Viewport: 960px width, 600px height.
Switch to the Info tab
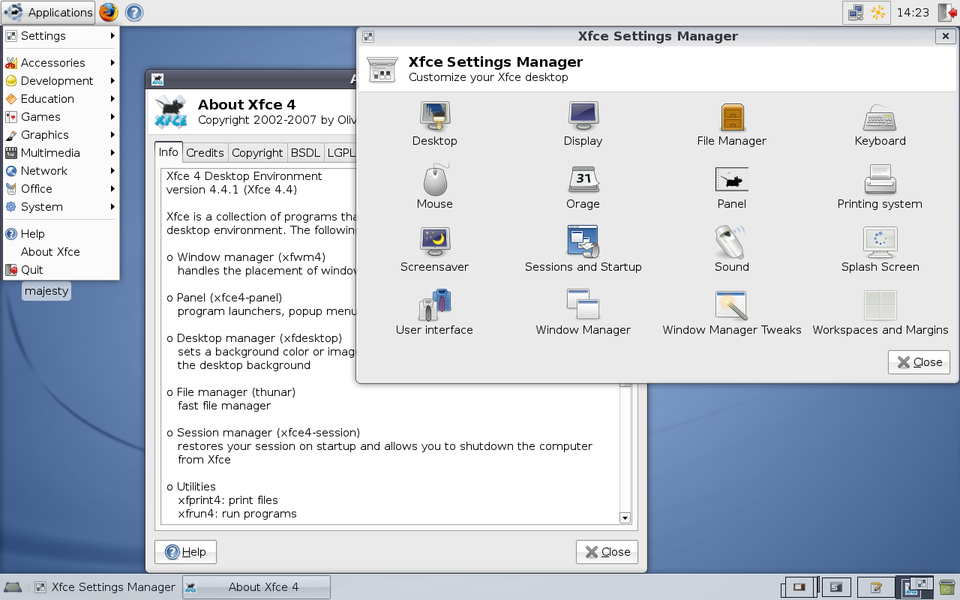[x=168, y=152]
